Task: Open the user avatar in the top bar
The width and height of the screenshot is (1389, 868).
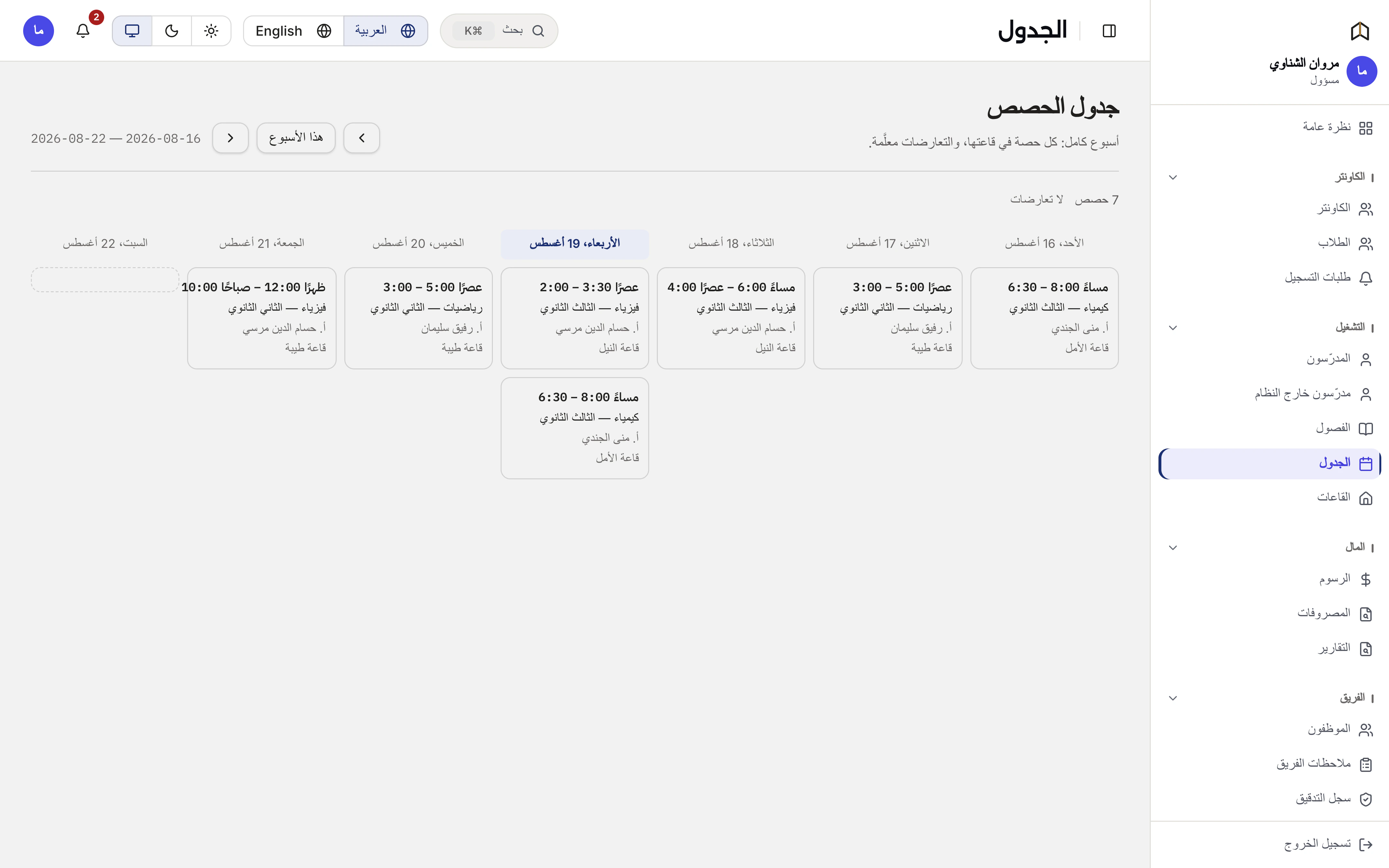Action: click(x=39, y=31)
